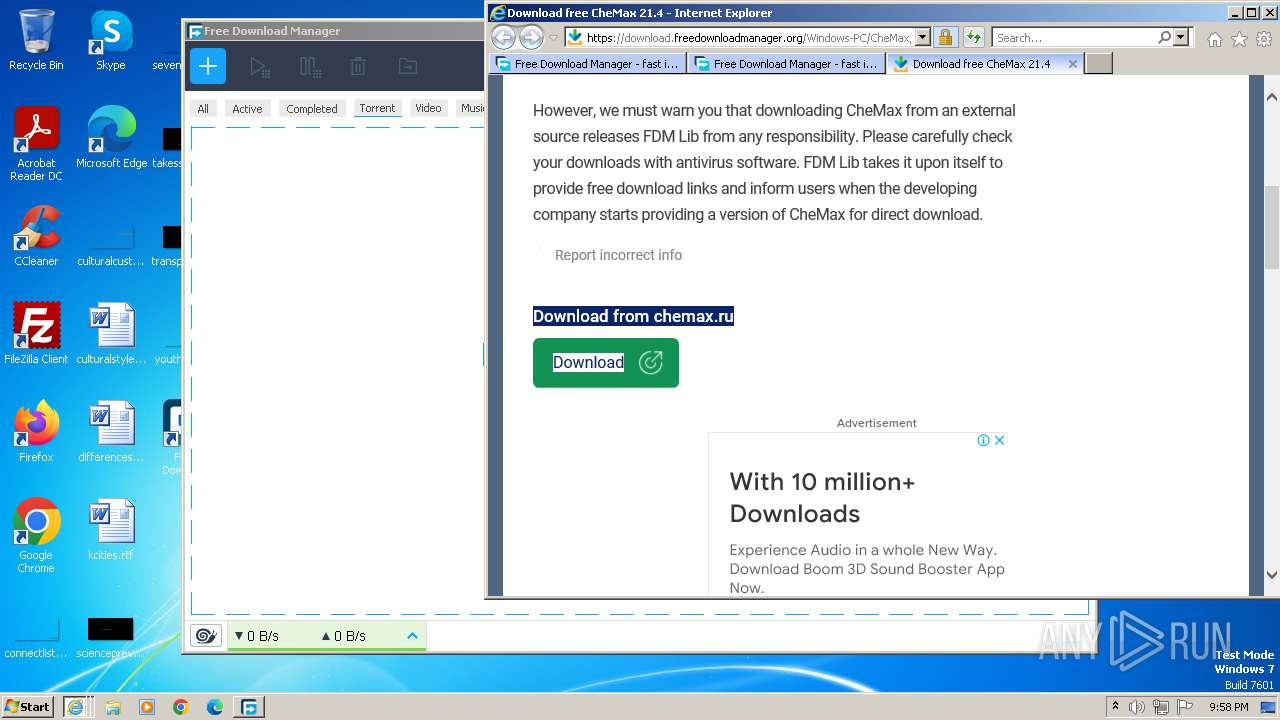The width and height of the screenshot is (1280, 720).
Task: Click the Windows Start button
Action: (28, 706)
